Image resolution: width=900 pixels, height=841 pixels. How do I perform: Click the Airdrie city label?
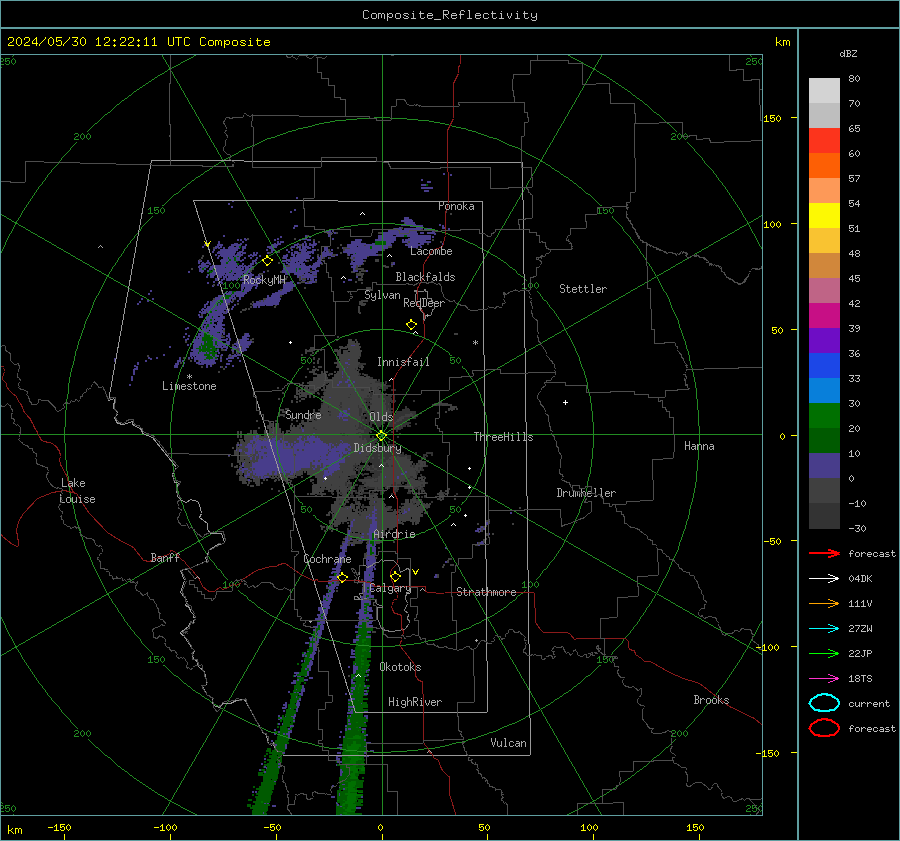(x=394, y=534)
